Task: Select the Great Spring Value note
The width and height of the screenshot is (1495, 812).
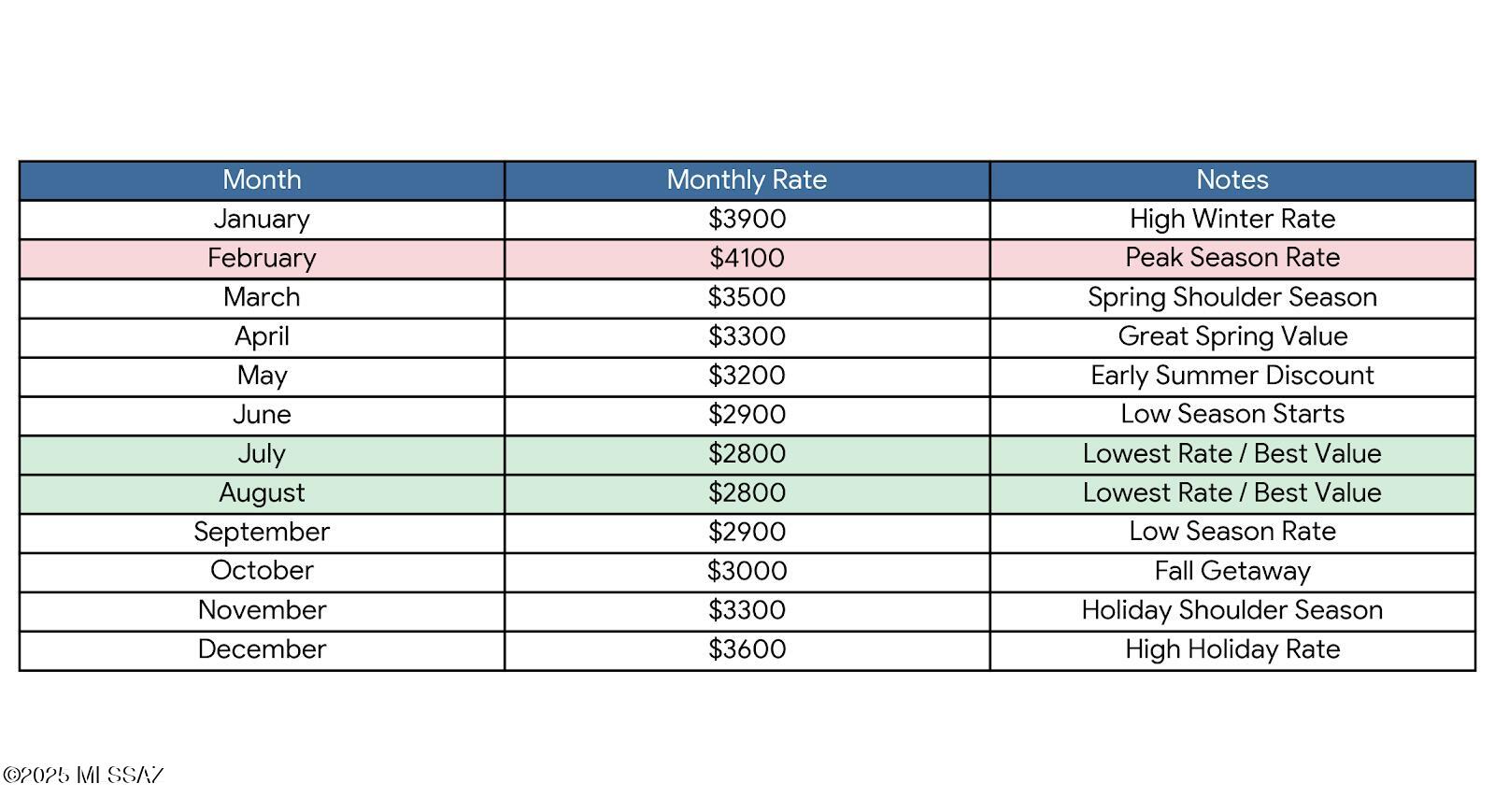Action: click(1232, 337)
